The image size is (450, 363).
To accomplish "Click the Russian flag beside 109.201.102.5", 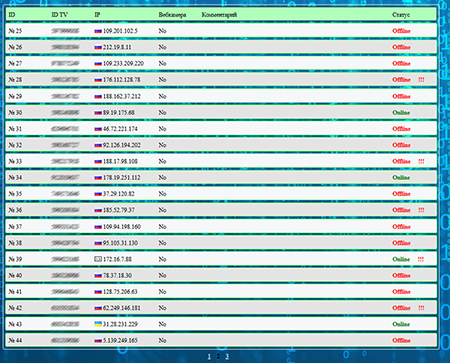I will [x=98, y=31].
